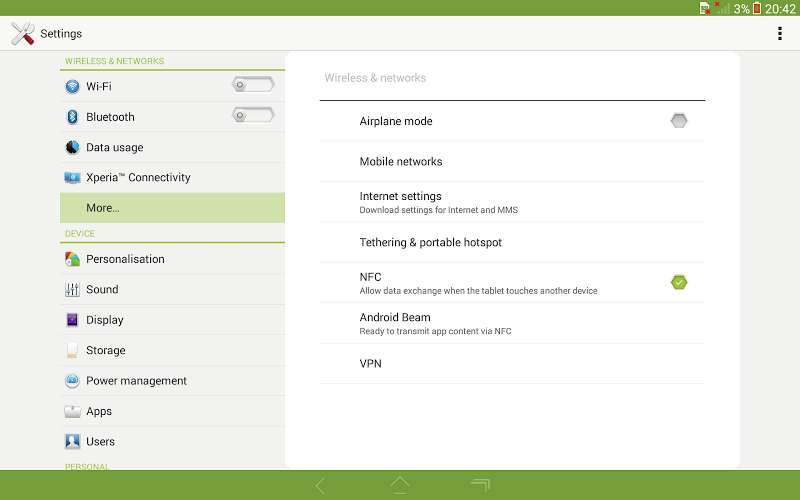
Task: Click the DEVICE section header
Action: pyautogui.click(x=80, y=234)
